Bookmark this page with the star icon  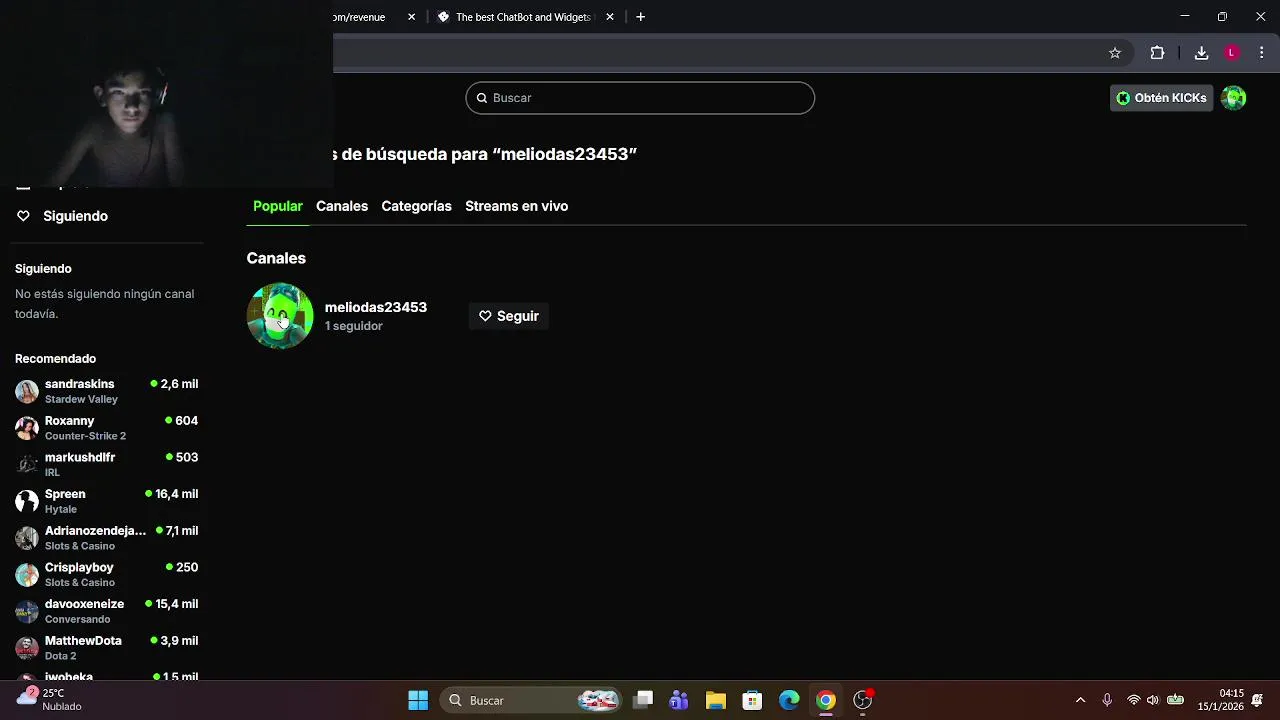(1115, 53)
